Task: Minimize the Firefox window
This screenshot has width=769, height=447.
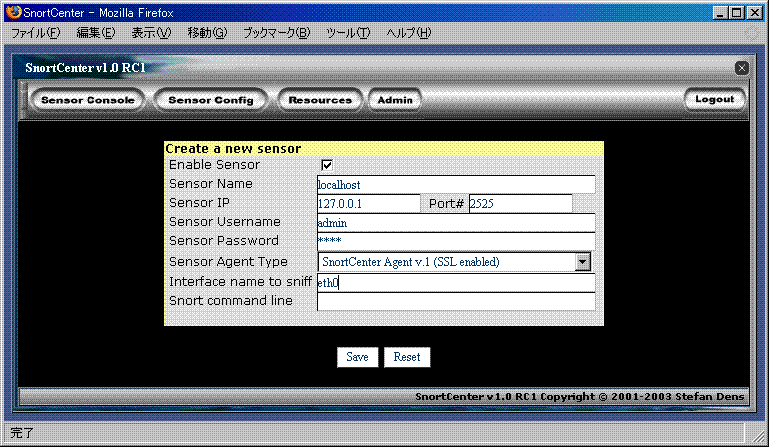Action: pyautogui.click(x=719, y=13)
